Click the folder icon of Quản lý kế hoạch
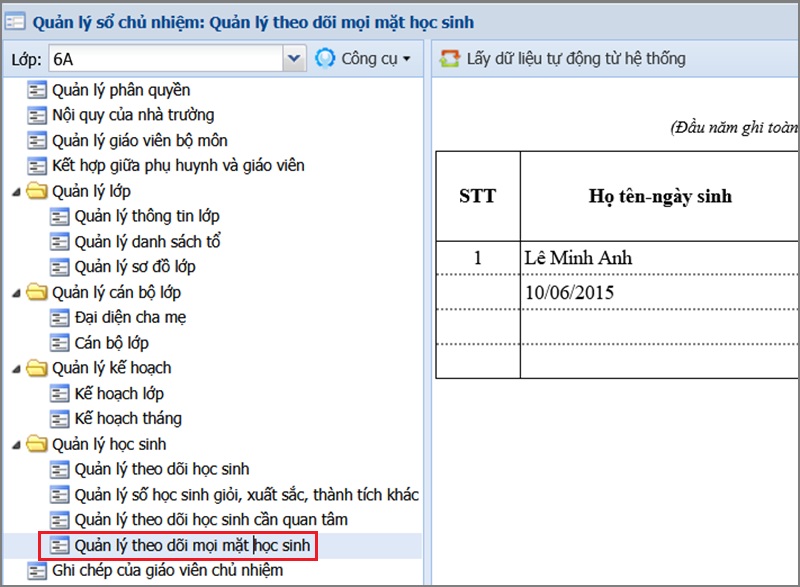800x587 pixels. point(37,368)
